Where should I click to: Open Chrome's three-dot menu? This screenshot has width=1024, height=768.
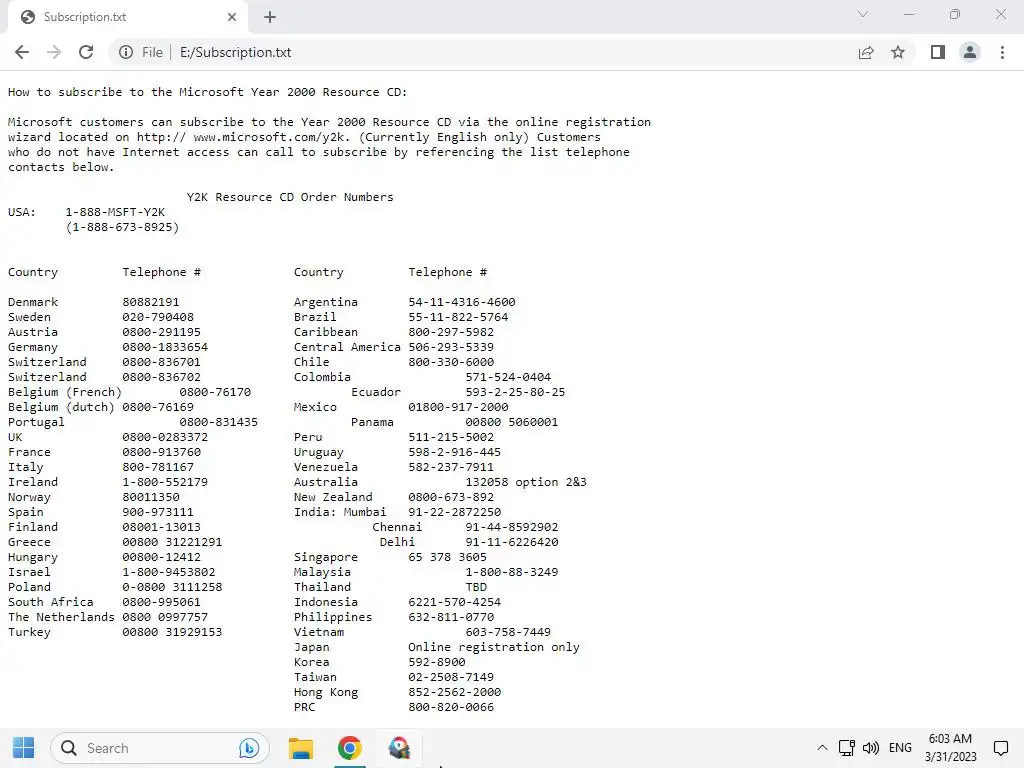coord(1002,52)
